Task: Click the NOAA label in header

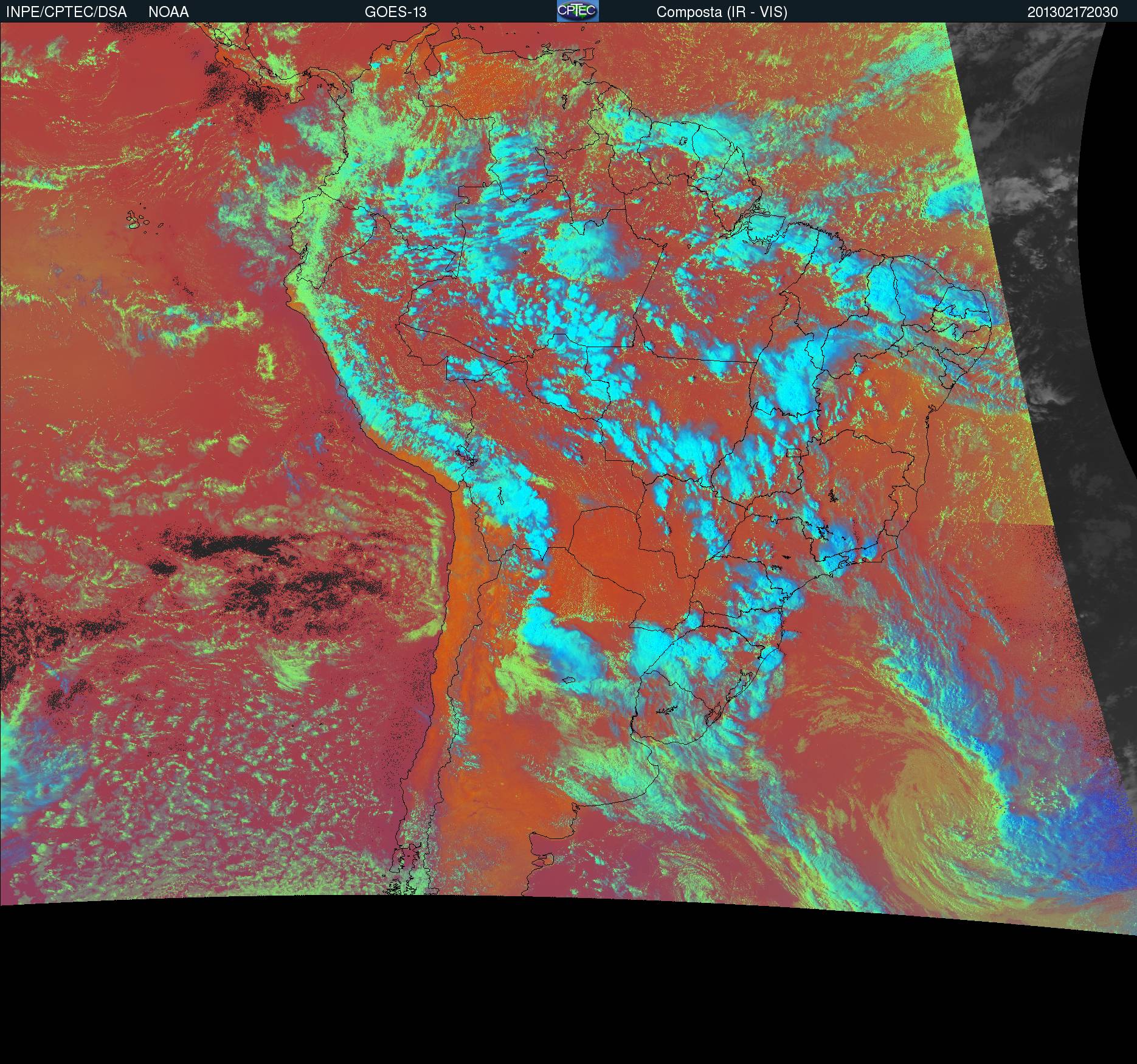Action: (x=168, y=12)
